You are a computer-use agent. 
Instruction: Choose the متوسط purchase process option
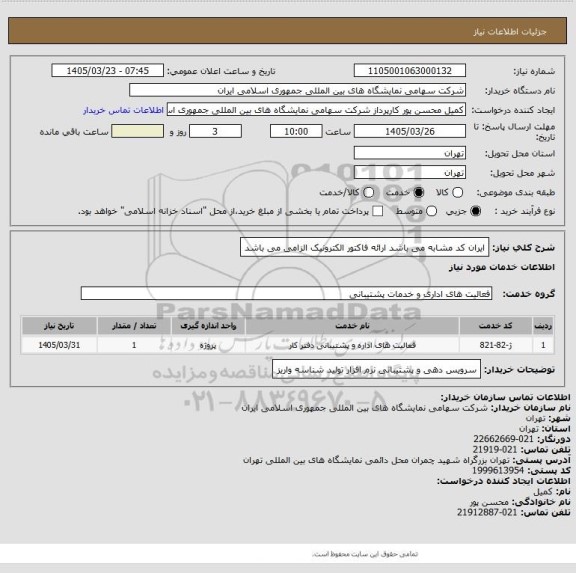[x=432, y=211]
